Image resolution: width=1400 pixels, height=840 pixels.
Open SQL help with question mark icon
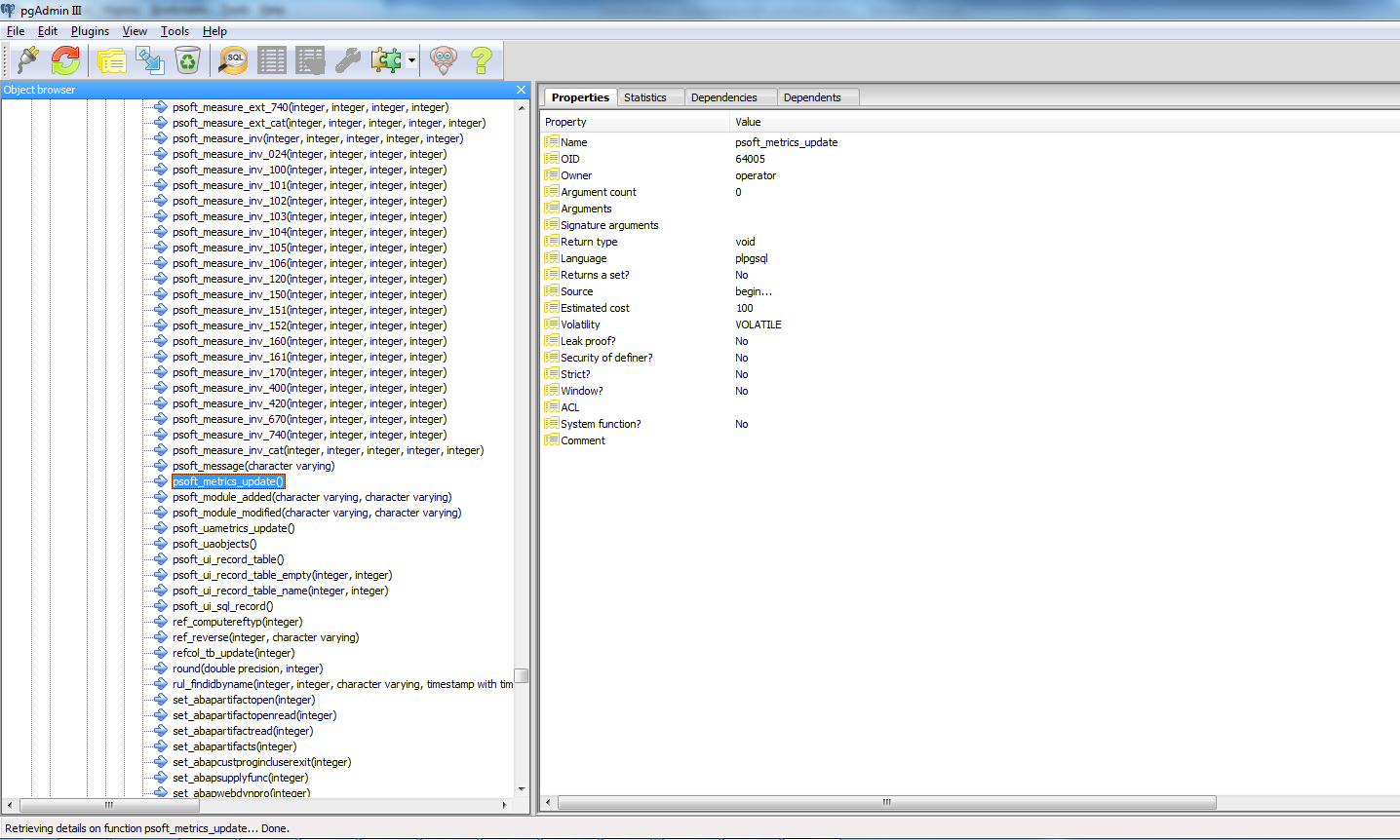(482, 60)
